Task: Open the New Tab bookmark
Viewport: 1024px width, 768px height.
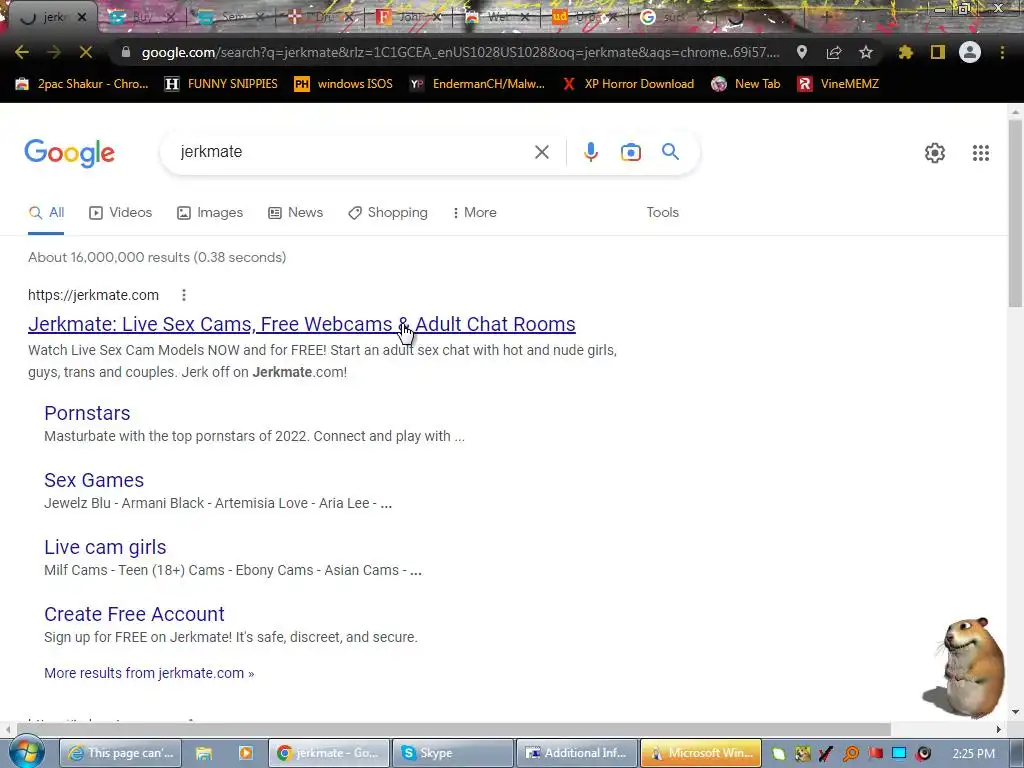Action: pos(746,84)
